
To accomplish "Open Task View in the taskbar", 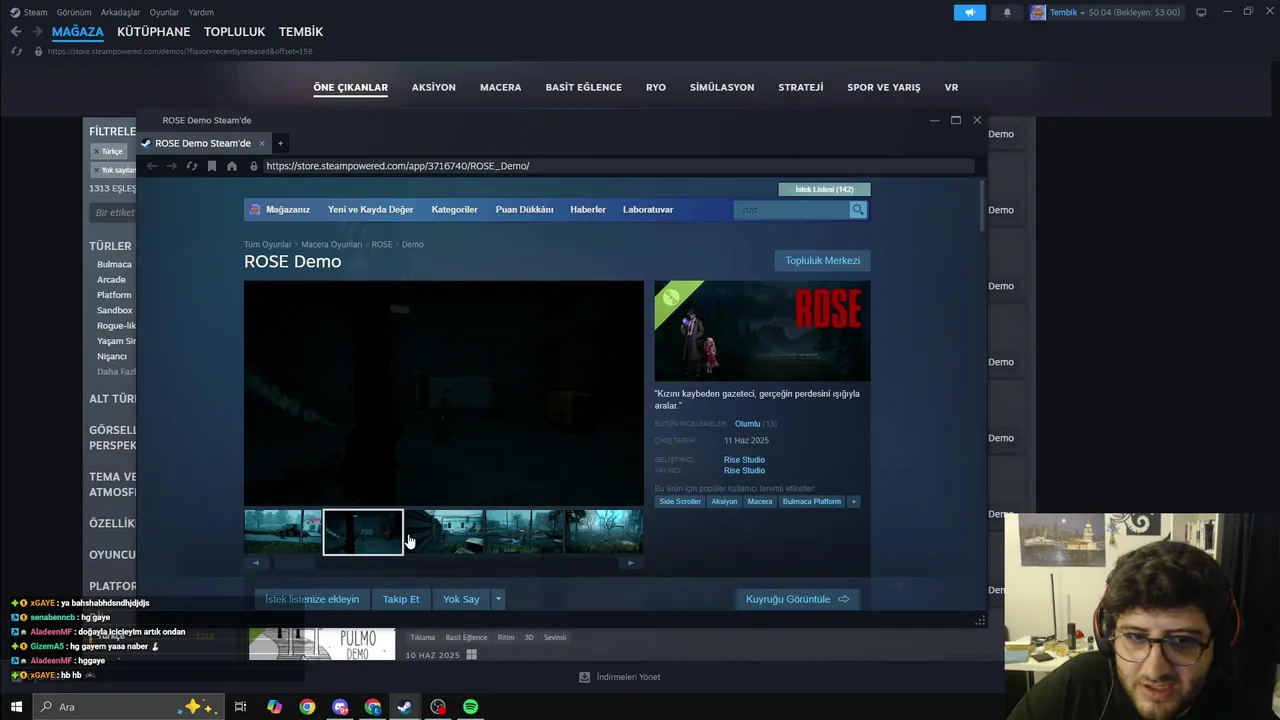I will pyautogui.click(x=240, y=707).
